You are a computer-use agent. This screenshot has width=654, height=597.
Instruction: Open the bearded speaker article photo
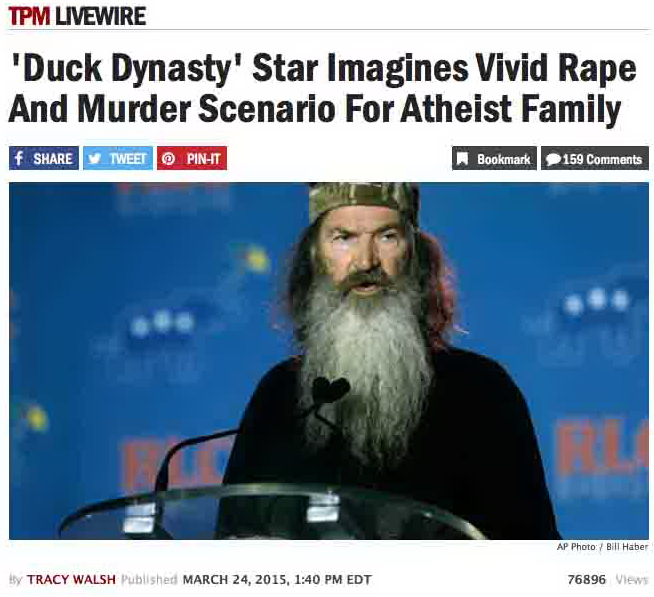point(329,361)
